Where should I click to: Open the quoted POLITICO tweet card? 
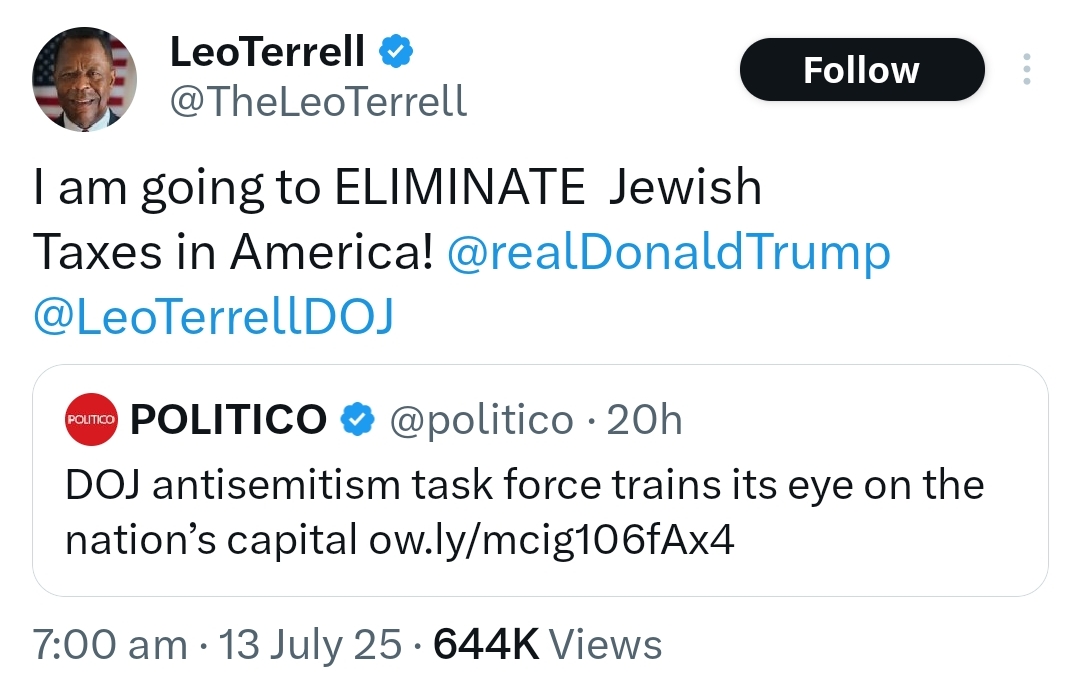click(x=540, y=480)
